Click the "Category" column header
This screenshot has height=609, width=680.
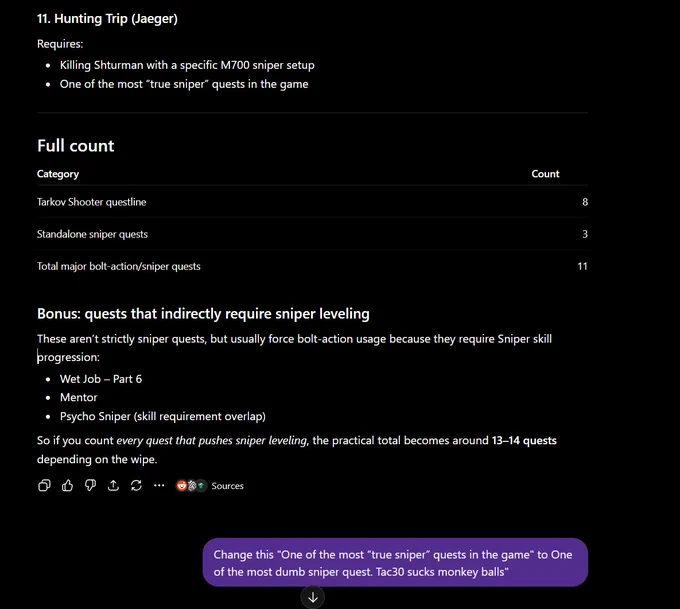[x=58, y=174]
